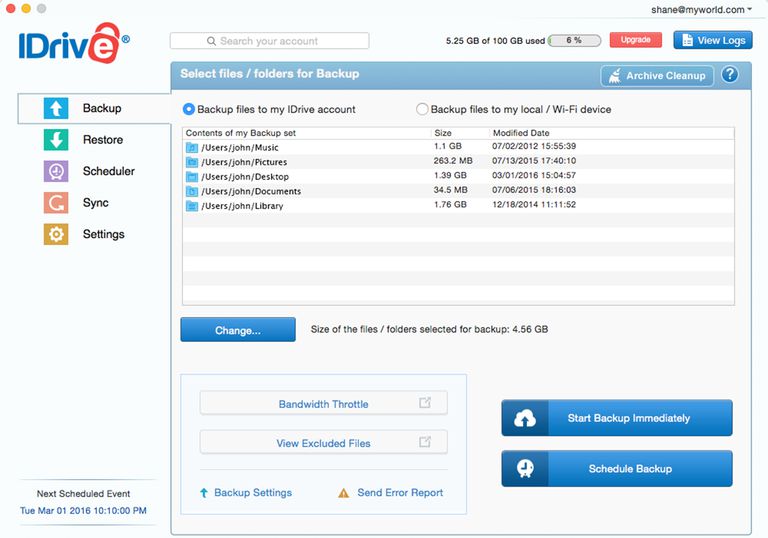
Task: Click the yellow Settings gear icon
Action: (56, 234)
